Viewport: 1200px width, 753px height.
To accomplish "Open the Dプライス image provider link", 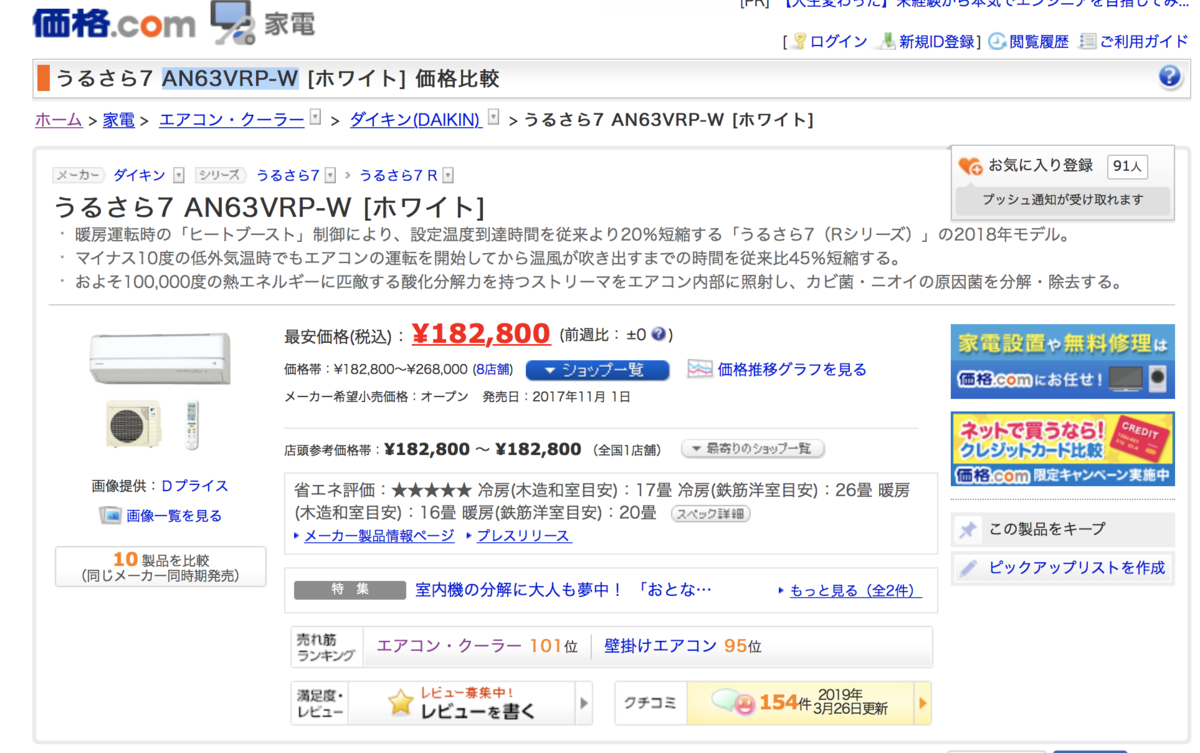I will (x=195, y=486).
